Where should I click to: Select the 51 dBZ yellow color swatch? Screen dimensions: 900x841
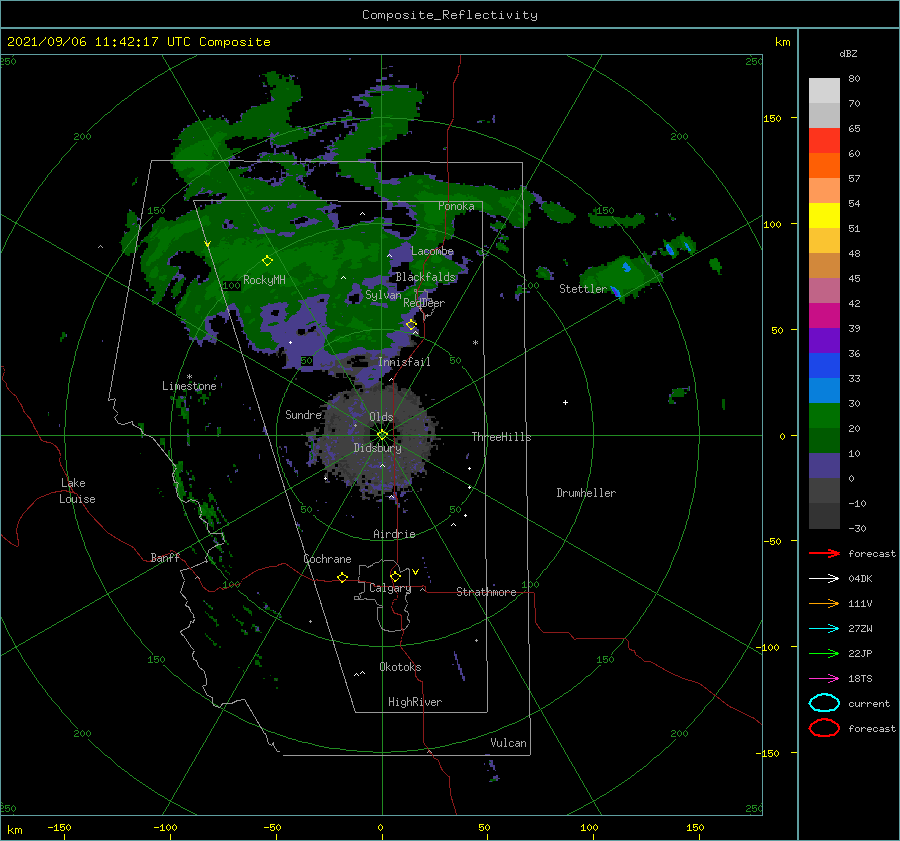[824, 215]
